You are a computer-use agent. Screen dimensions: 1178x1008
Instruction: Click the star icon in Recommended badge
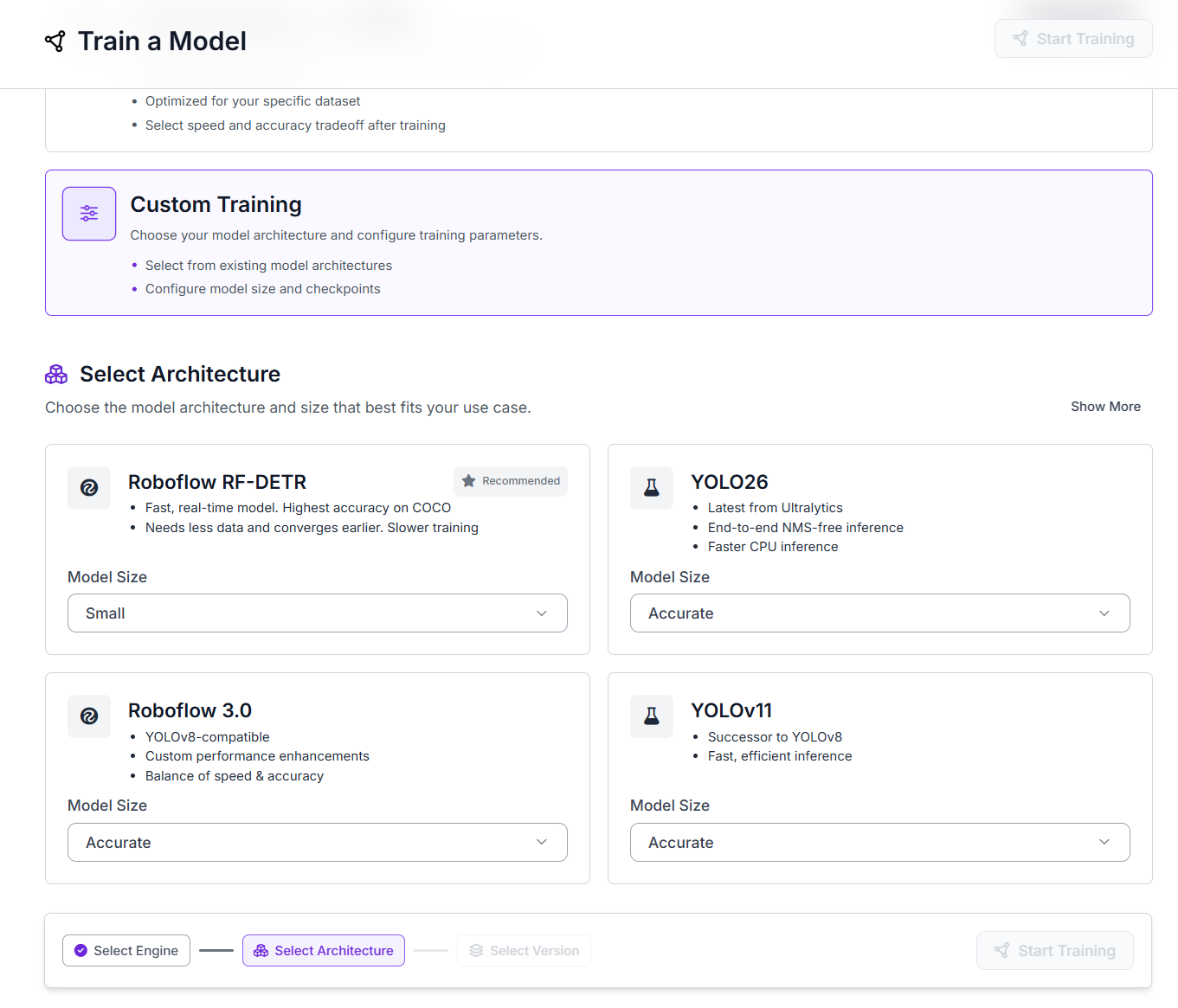[468, 481]
